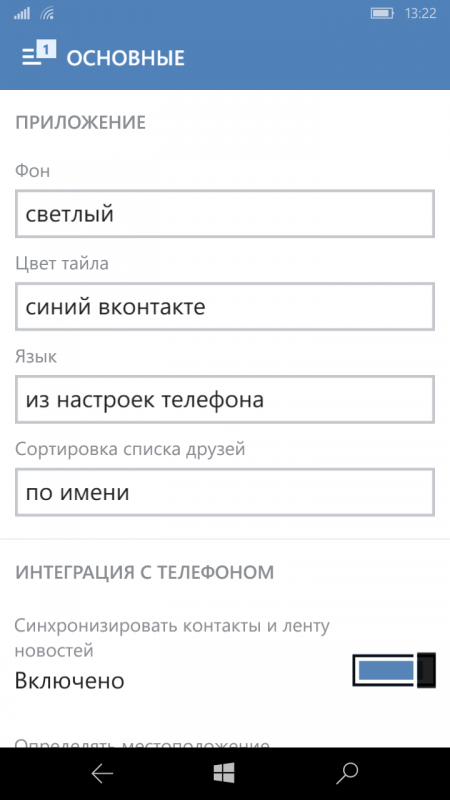Tap the cellular signal strength icon
The height and width of the screenshot is (800, 450).
coord(21,13)
